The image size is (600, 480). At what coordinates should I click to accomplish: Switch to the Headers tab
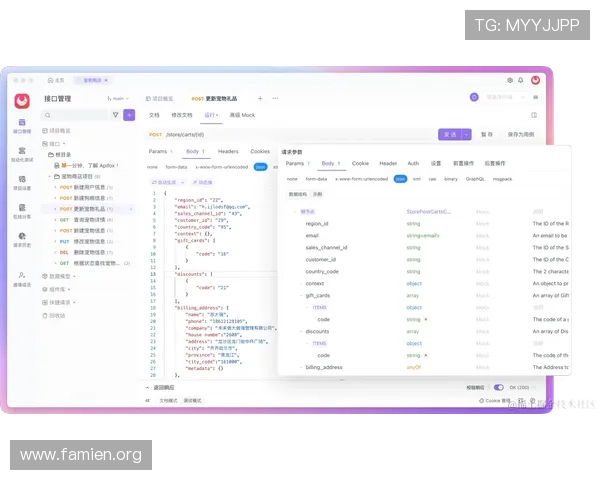click(228, 152)
